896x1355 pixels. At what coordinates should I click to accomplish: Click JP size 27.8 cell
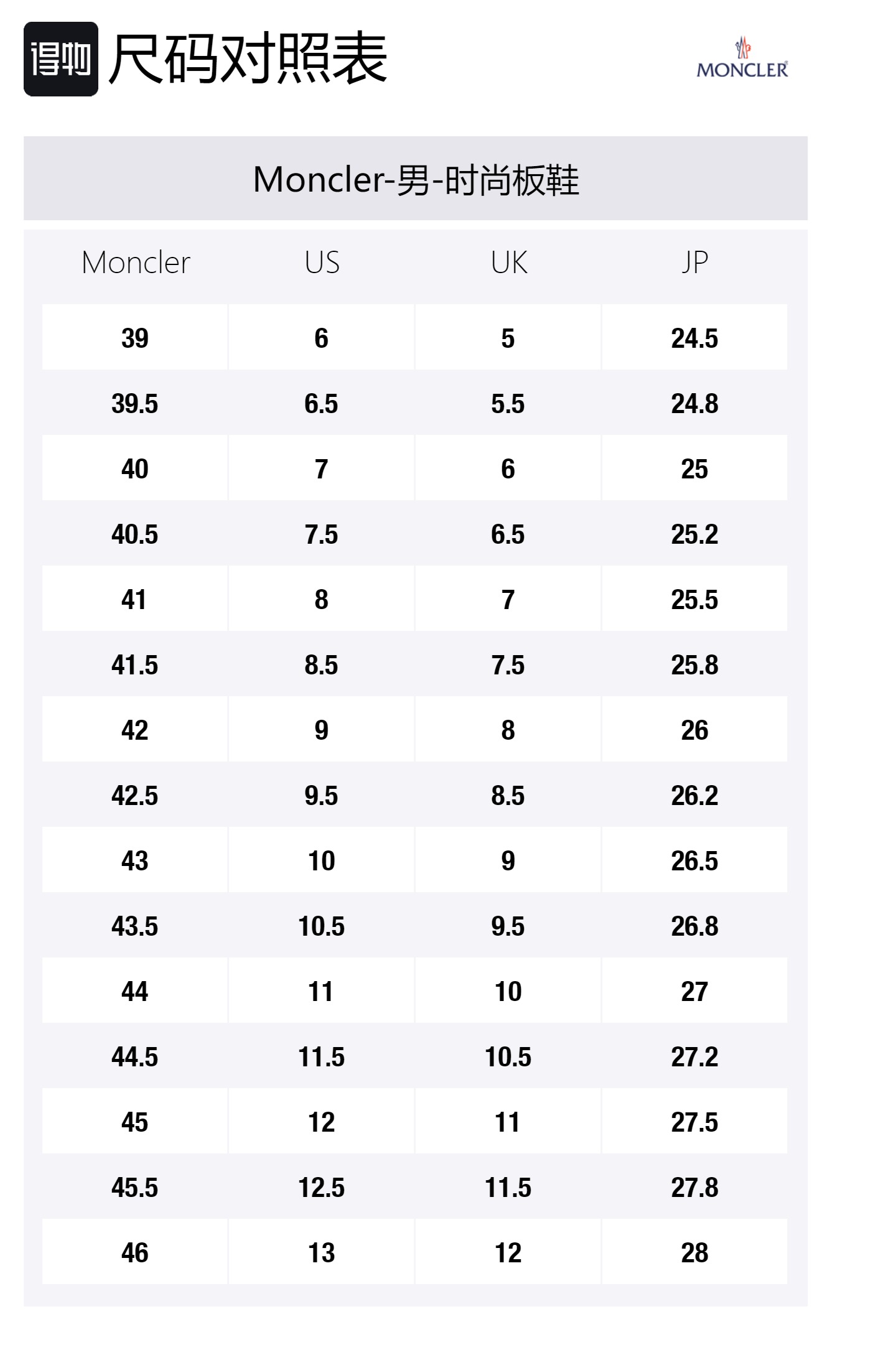point(694,1188)
